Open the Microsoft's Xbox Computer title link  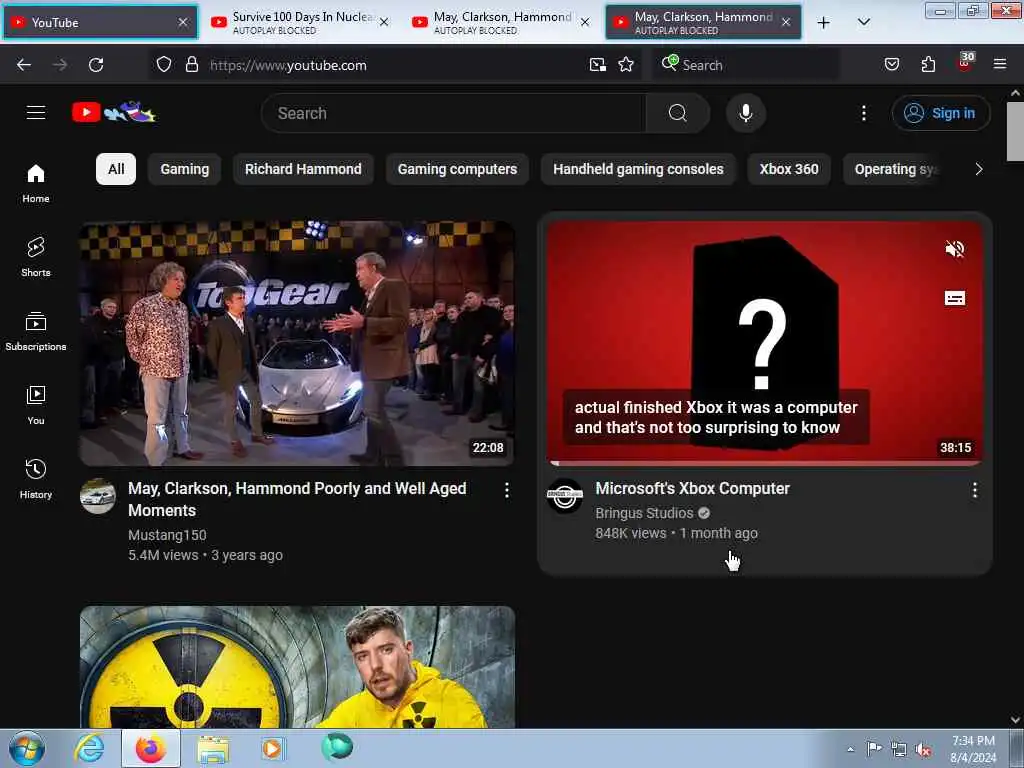(x=692, y=488)
